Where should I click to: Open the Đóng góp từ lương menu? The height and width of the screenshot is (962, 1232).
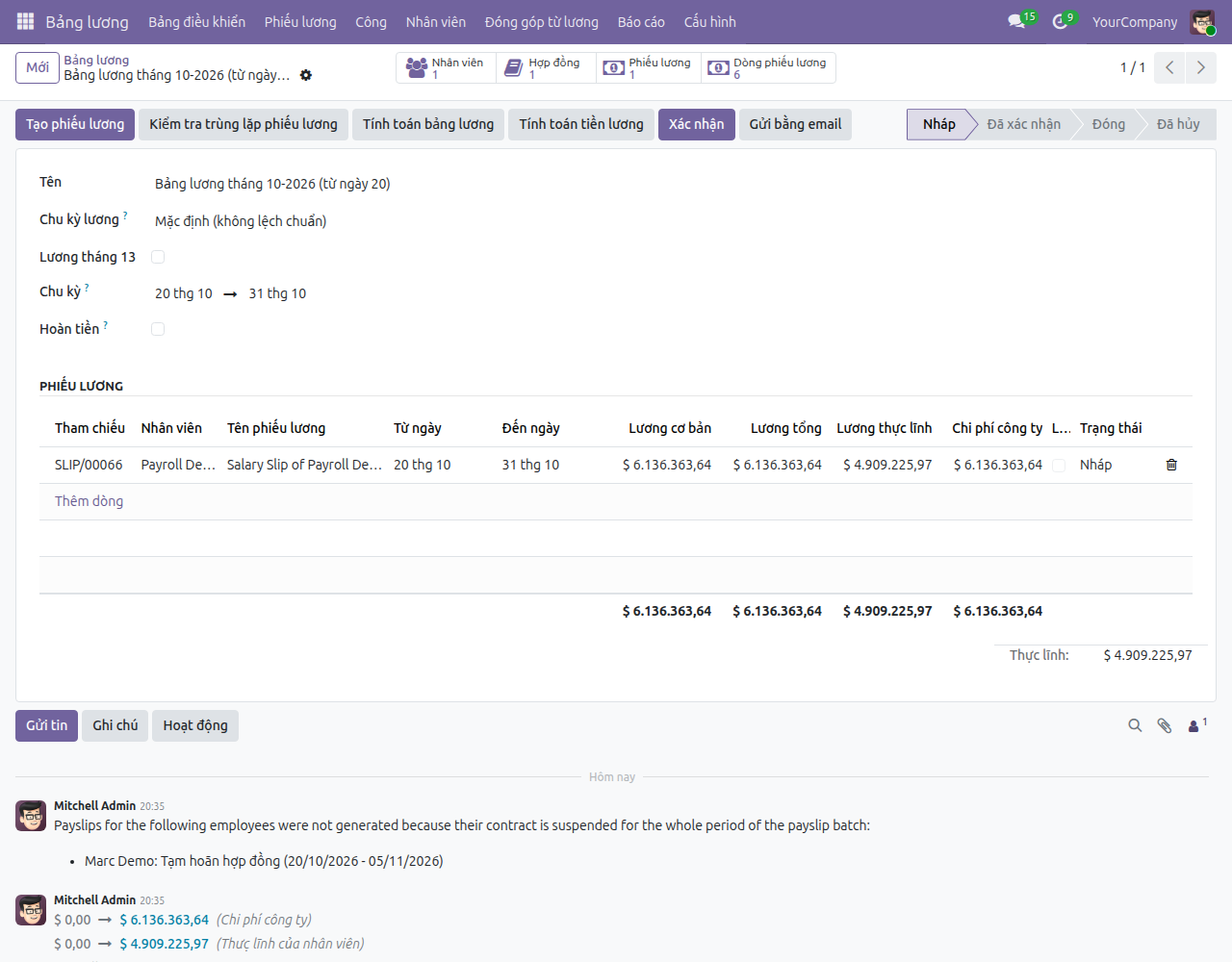542,21
